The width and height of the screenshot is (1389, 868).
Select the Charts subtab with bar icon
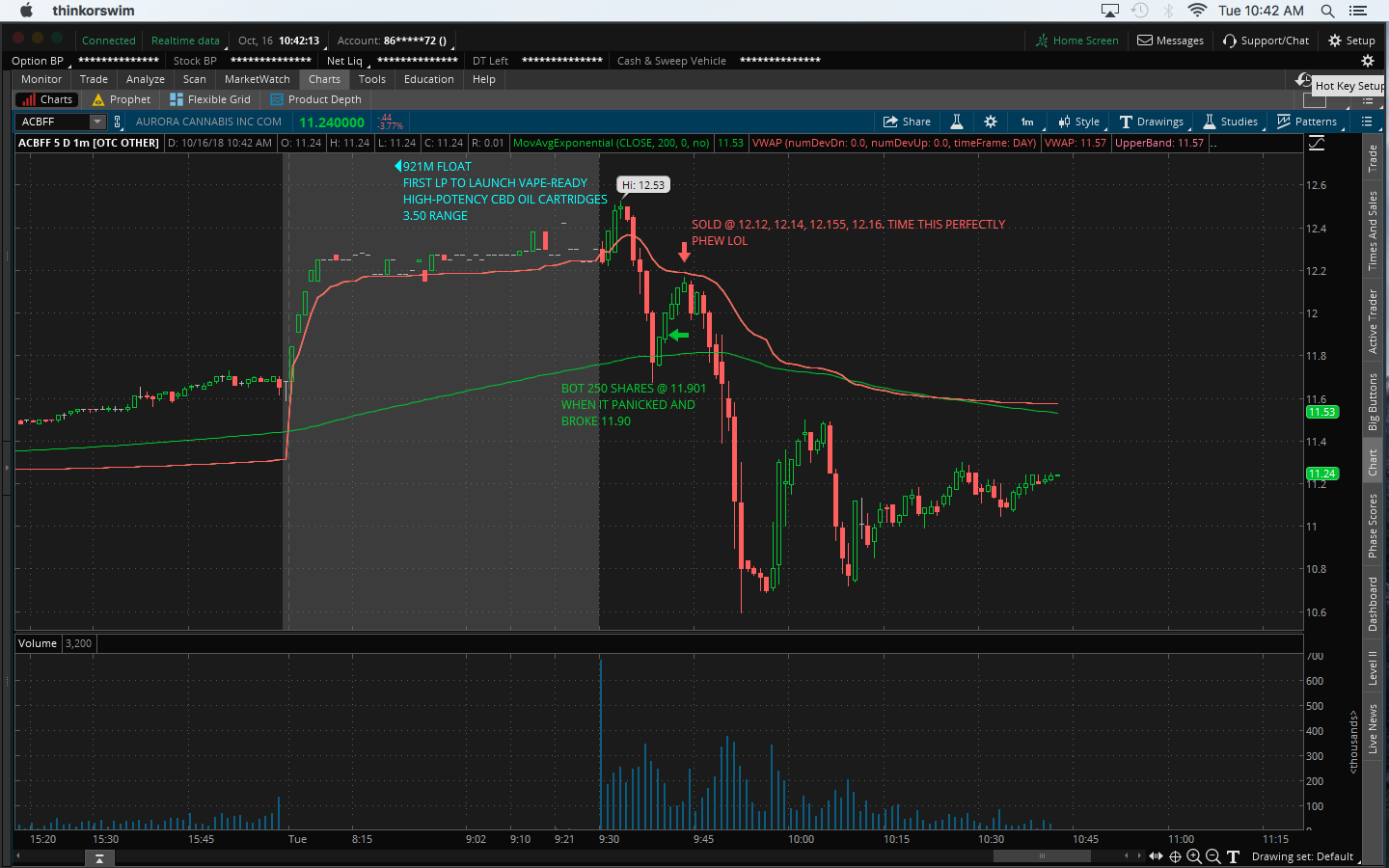click(47, 99)
